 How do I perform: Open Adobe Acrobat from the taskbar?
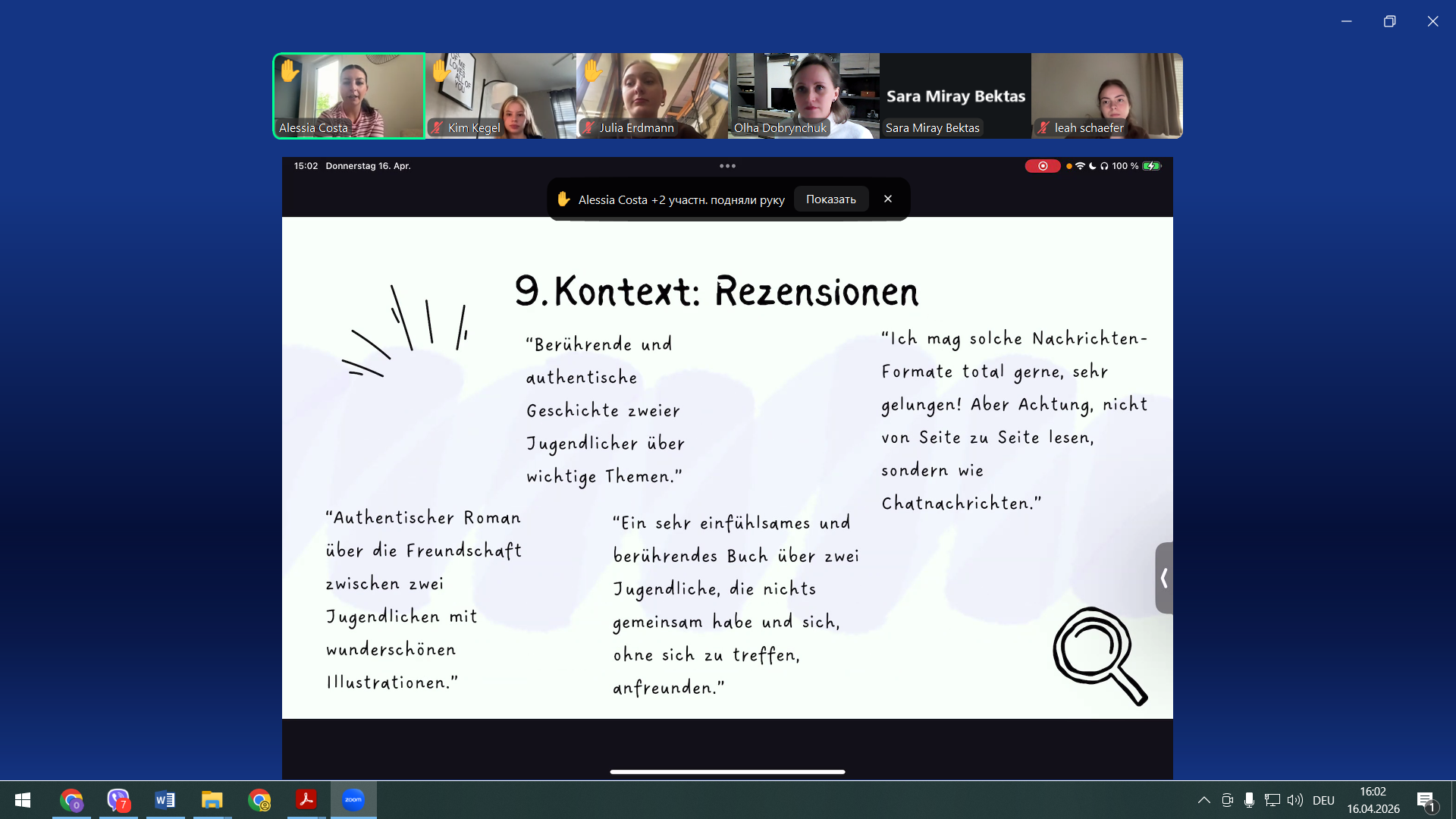(x=306, y=800)
